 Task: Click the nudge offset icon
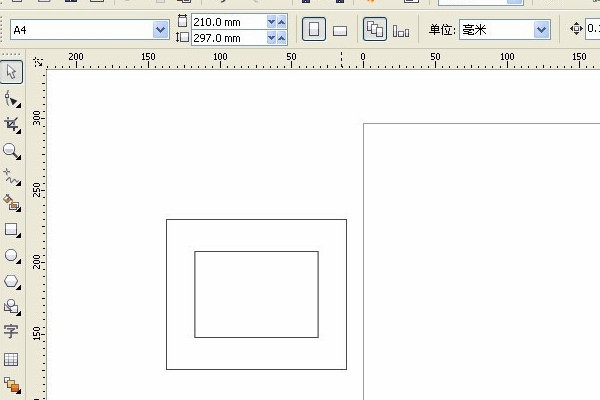pos(576,29)
